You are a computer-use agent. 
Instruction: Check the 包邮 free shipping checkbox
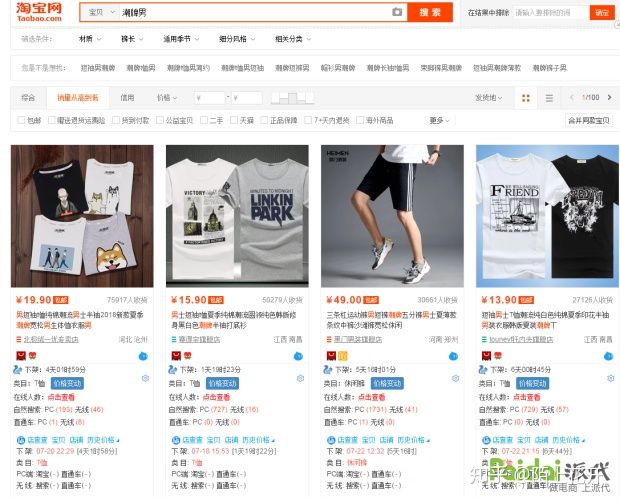click(x=21, y=120)
